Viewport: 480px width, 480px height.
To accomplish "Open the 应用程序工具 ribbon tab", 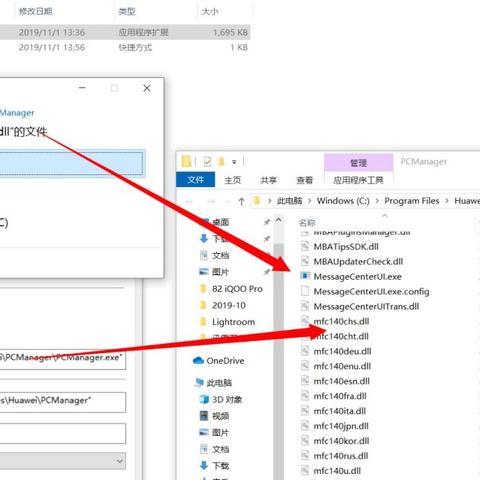I will click(358, 180).
